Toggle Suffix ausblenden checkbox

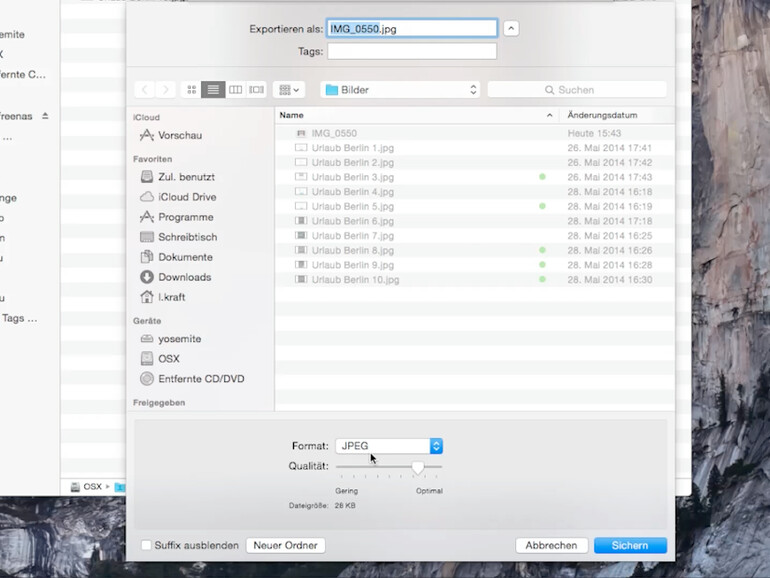coord(147,546)
